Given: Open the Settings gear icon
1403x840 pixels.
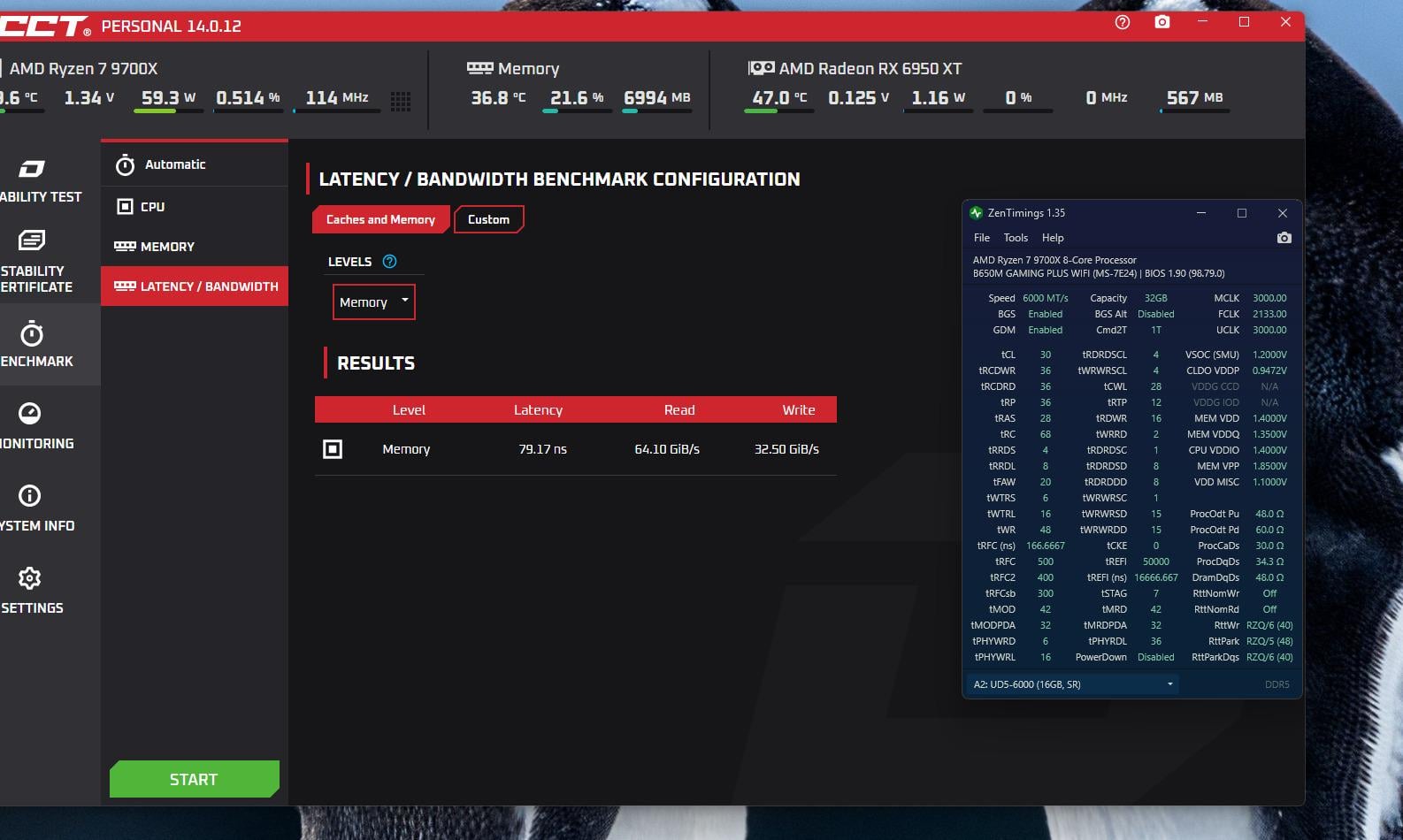Looking at the screenshot, I should click(x=30, y=578).
